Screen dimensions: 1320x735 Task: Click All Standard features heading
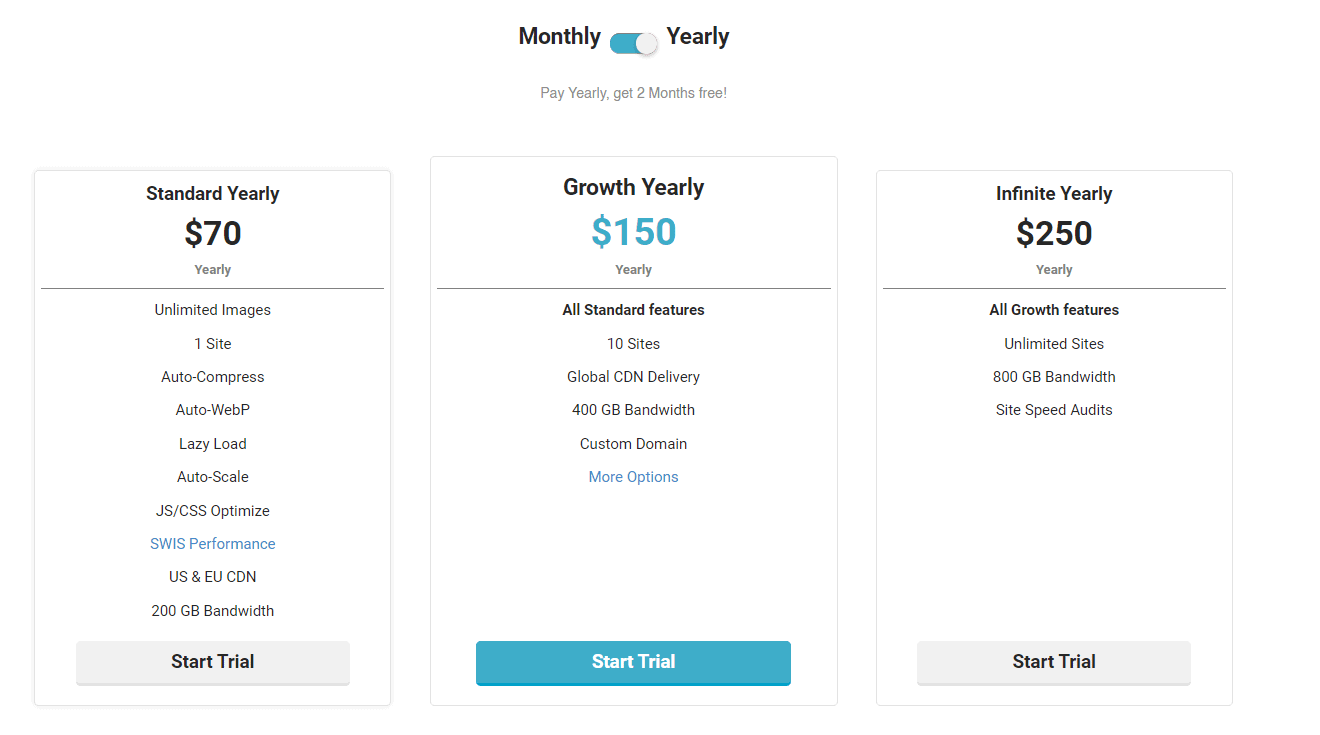[633, 309]
